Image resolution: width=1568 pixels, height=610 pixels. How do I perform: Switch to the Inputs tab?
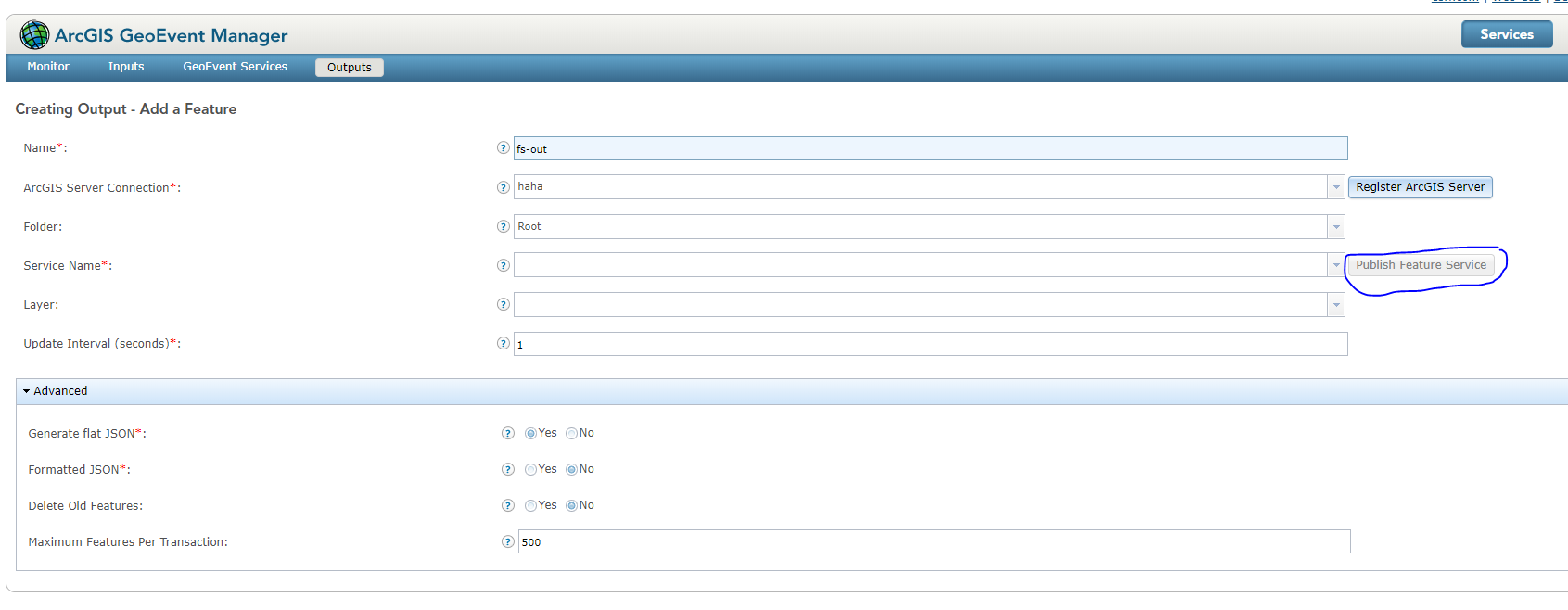coord(126,67)
